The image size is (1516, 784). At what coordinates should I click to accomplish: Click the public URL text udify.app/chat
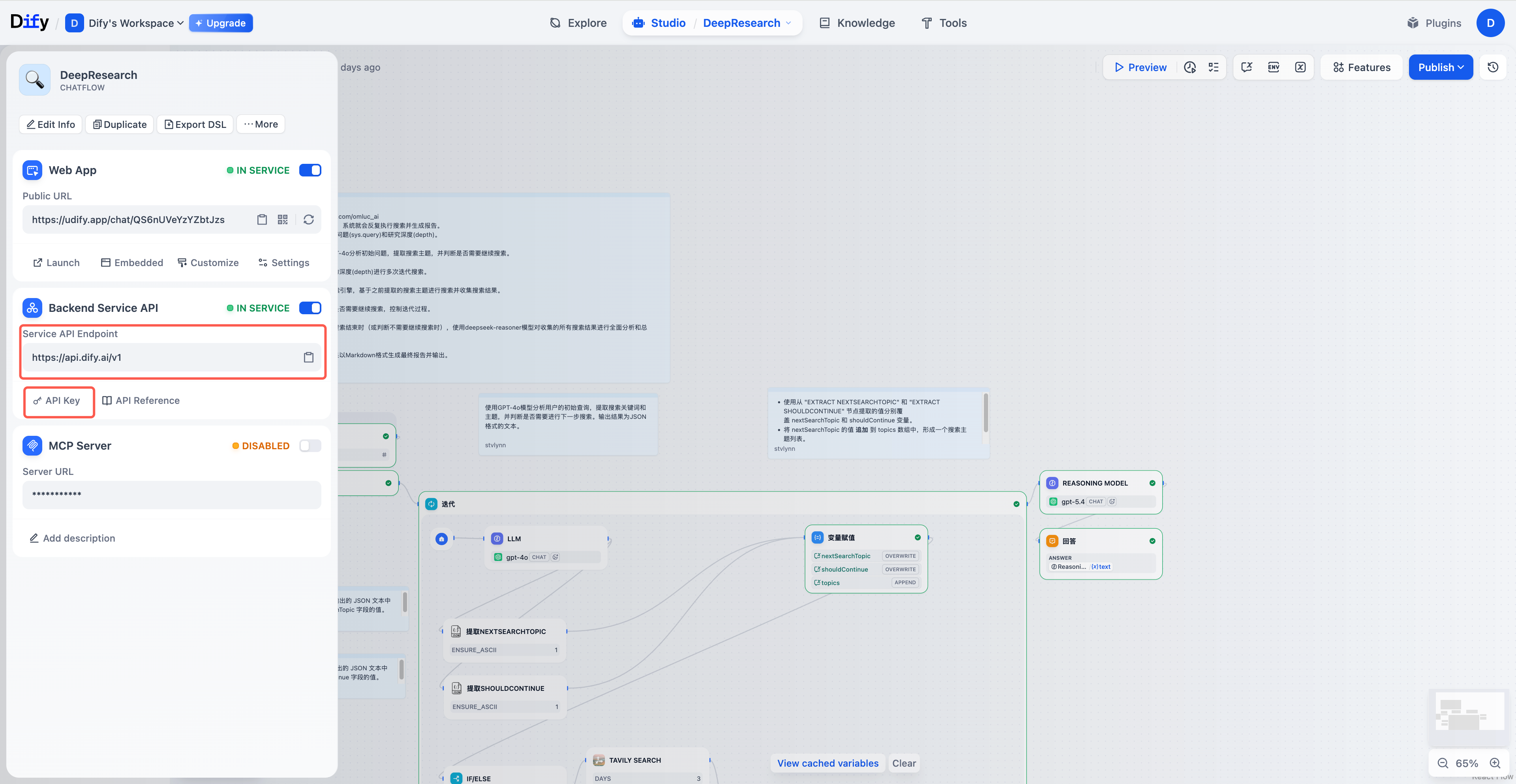point(128,219)
